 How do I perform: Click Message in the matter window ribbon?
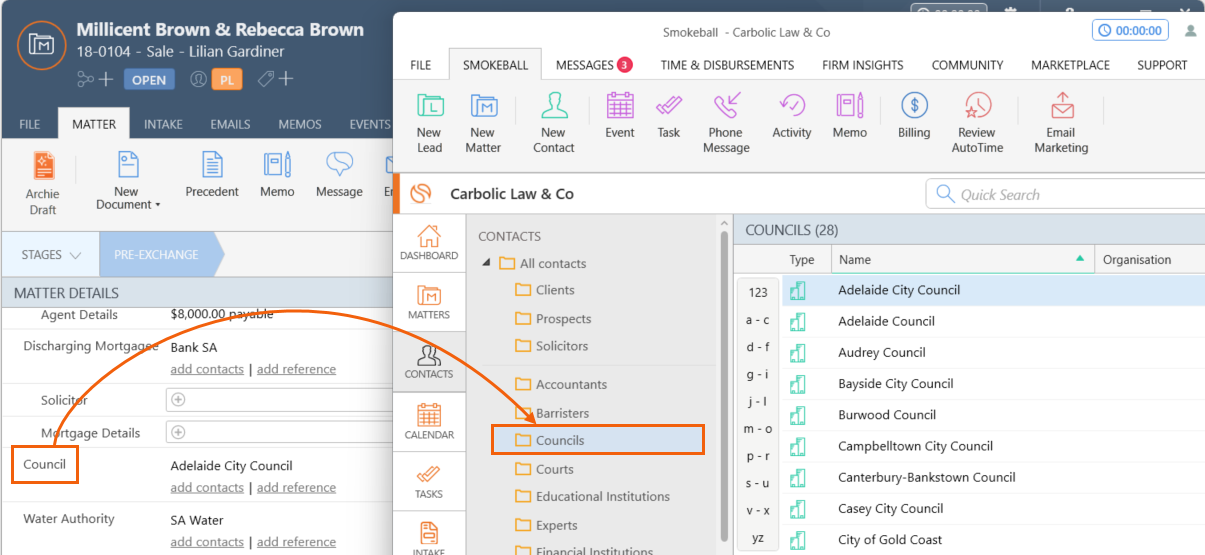(339, 176)
